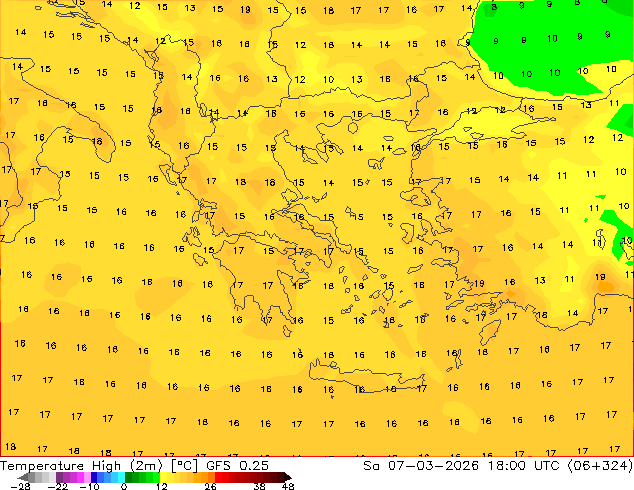Click the '48' legend value
634x490 pixels.
(x=288, y=486)
